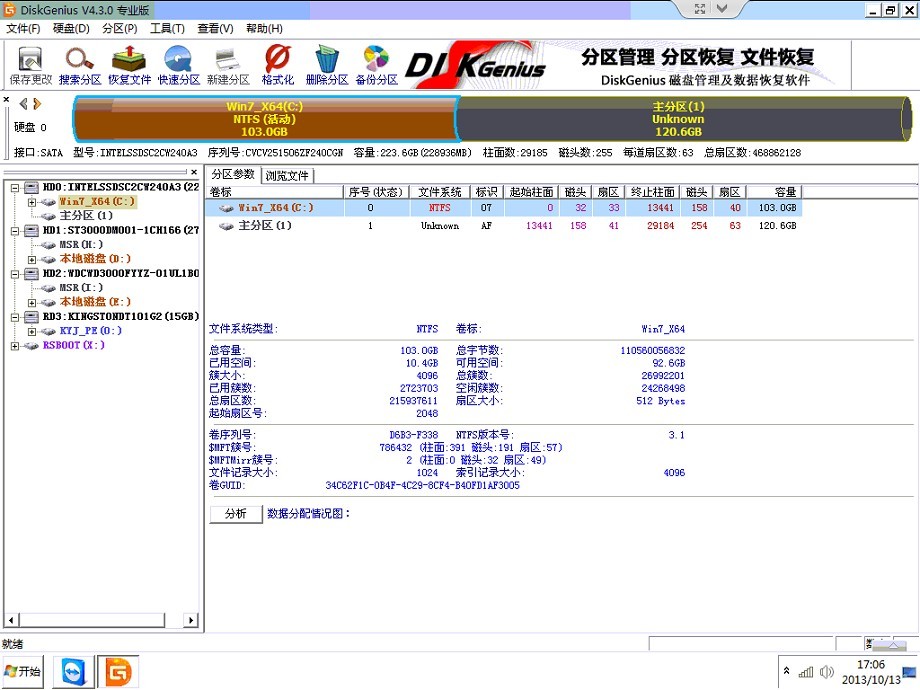Select Win7_X64(C:) row in partition table
Screen dimensions: 920x690
tap(503, 208)
